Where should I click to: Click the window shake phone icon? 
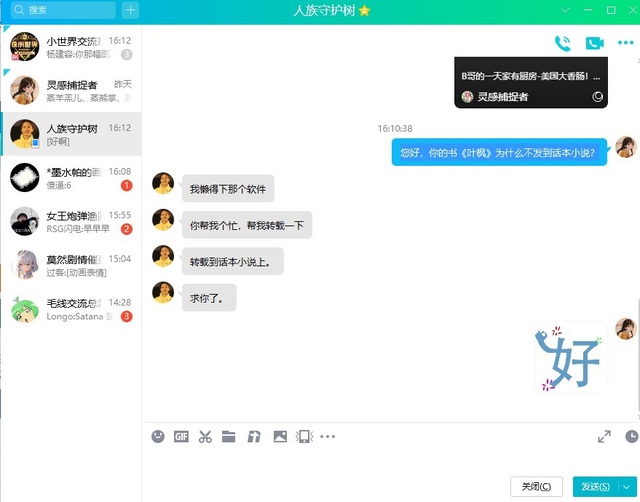[x=304, y=436]
